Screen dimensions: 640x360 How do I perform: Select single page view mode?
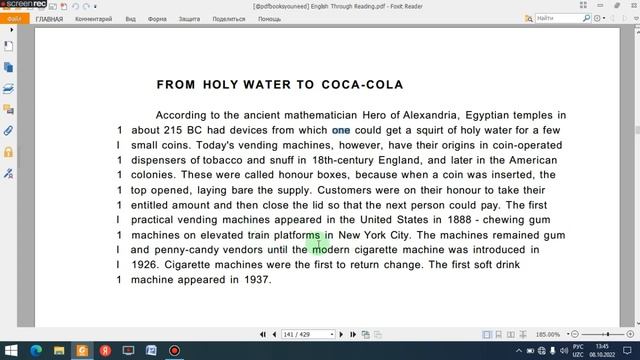coord(487,334)
